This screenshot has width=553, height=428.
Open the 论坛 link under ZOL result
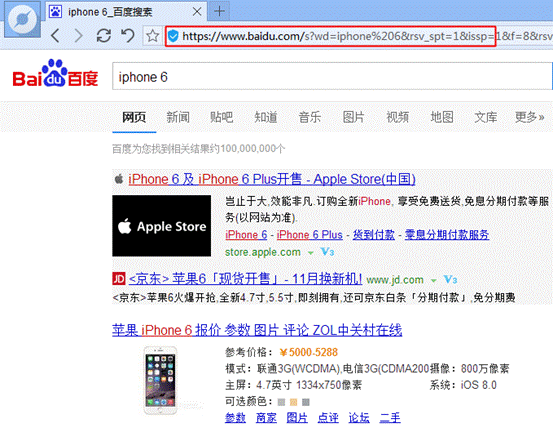tap(359, 418)
